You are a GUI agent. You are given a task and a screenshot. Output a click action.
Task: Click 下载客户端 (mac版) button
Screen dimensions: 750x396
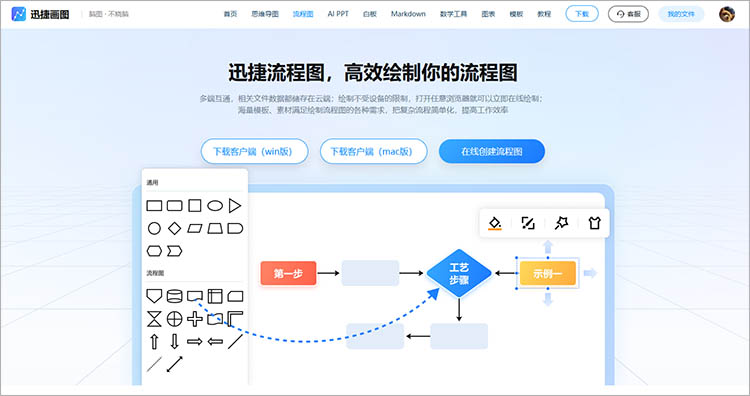[373, 151]
